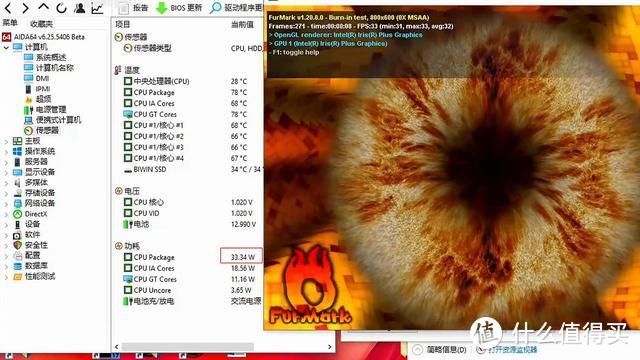
Task: Click the horizontal scrollbar right arrow
Action: pos(330,347)
